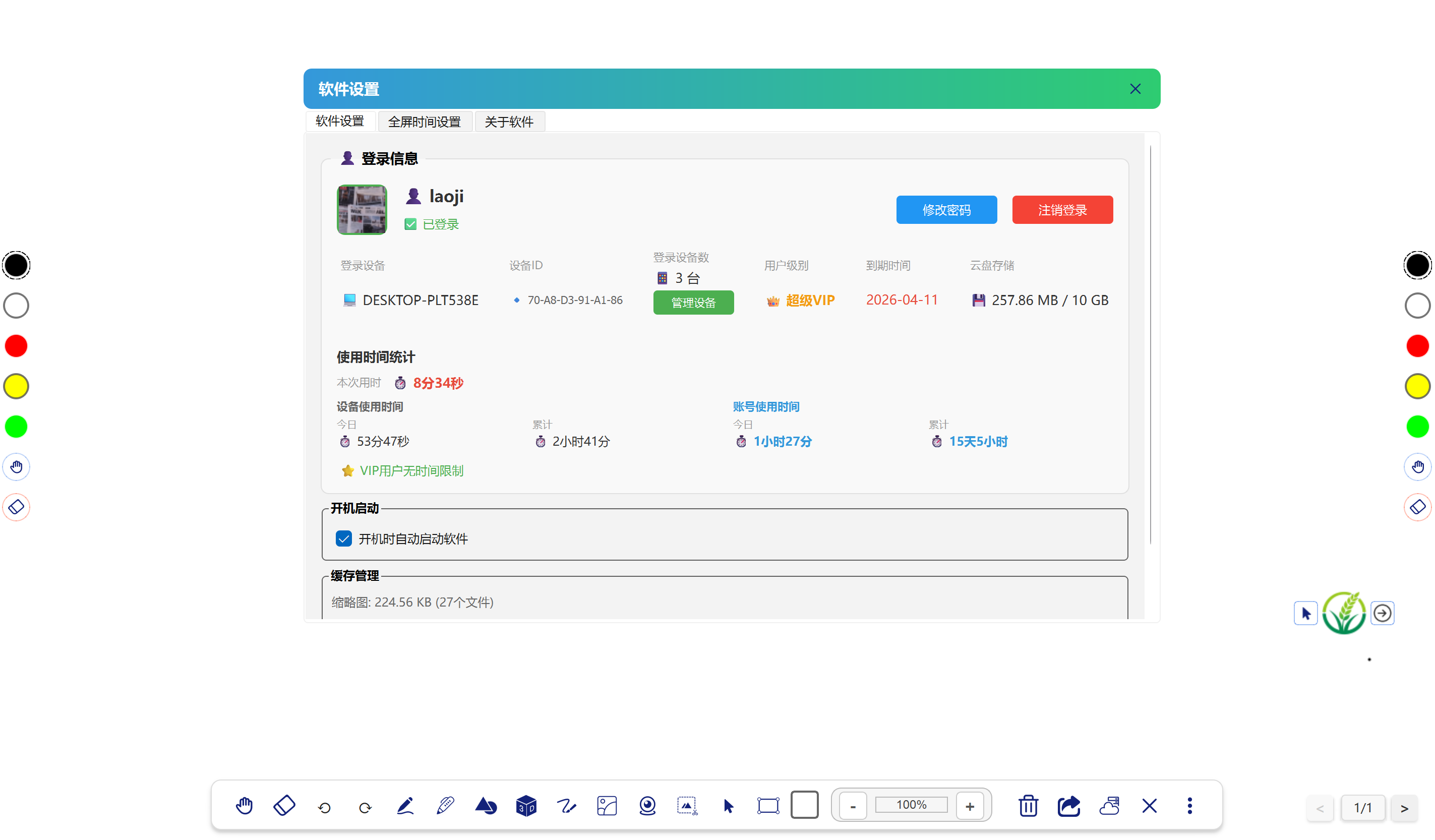Open the webcam camera tool

click(647, 805)
